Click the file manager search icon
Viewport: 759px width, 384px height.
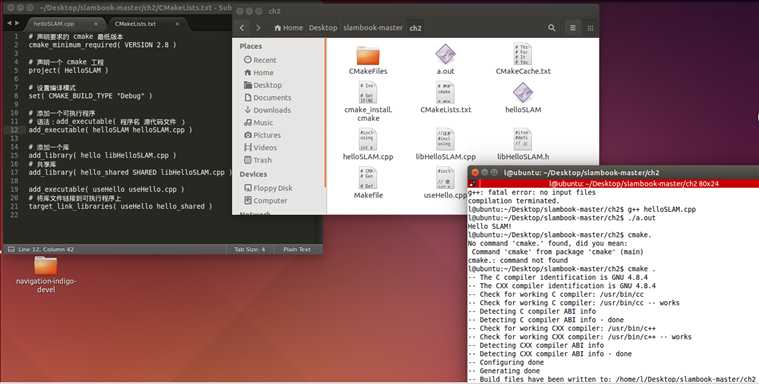551,28
